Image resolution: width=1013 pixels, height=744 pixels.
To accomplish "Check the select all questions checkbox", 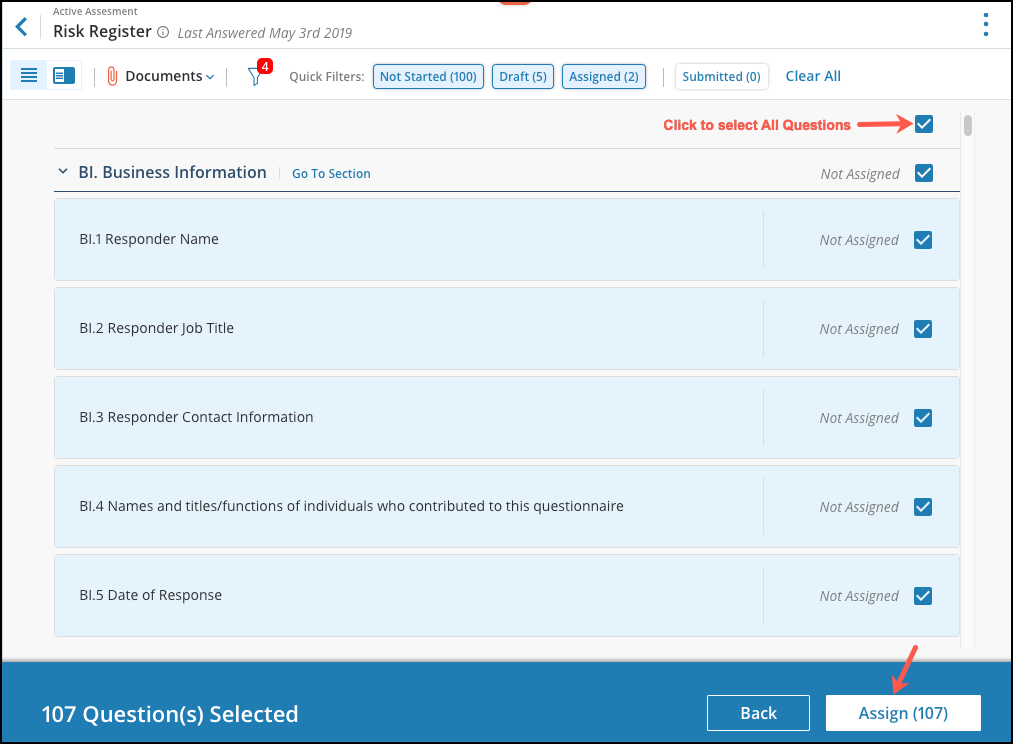I will (x=923, y=124).
